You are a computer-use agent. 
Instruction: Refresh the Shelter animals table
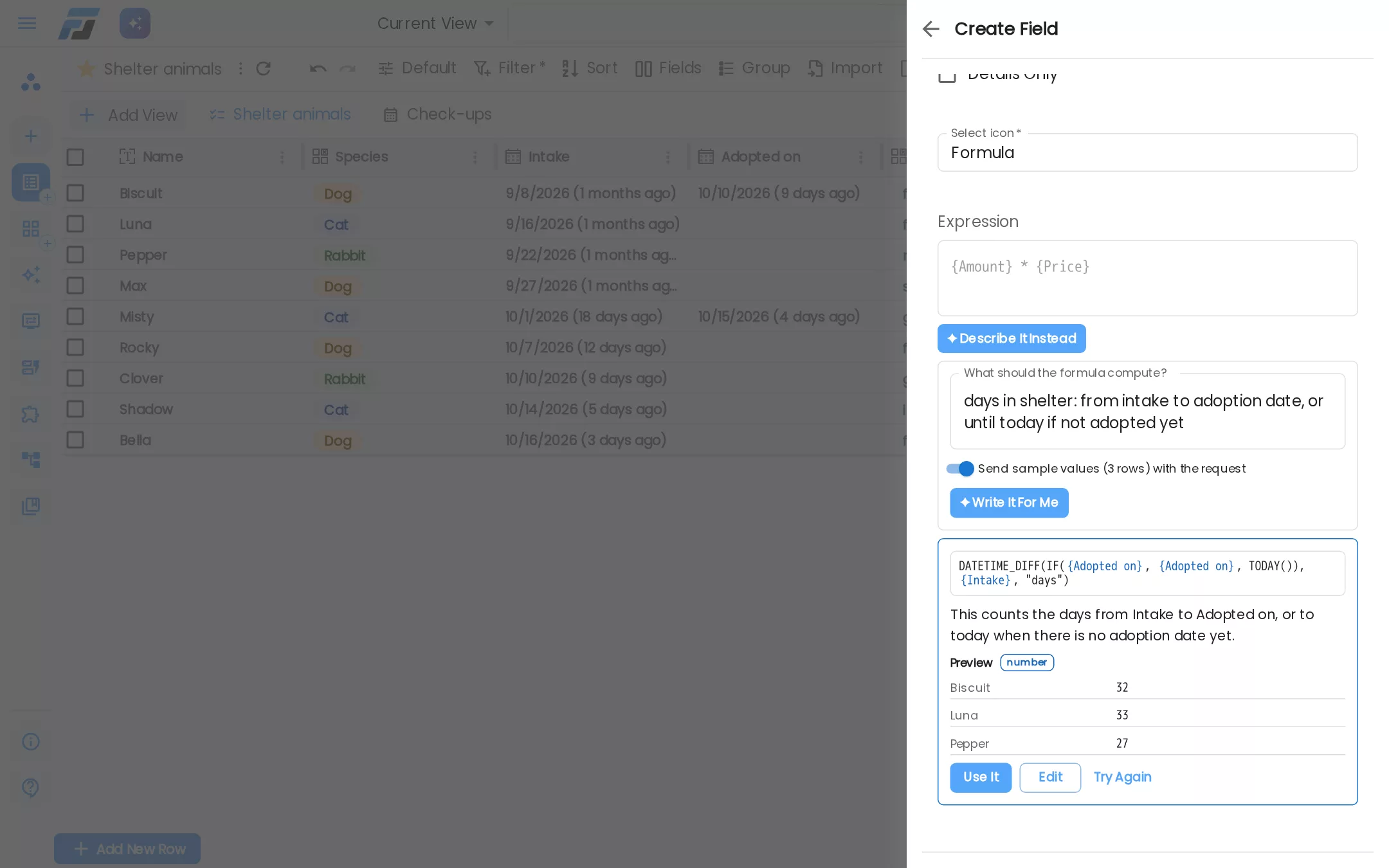[x=264, y=68]
